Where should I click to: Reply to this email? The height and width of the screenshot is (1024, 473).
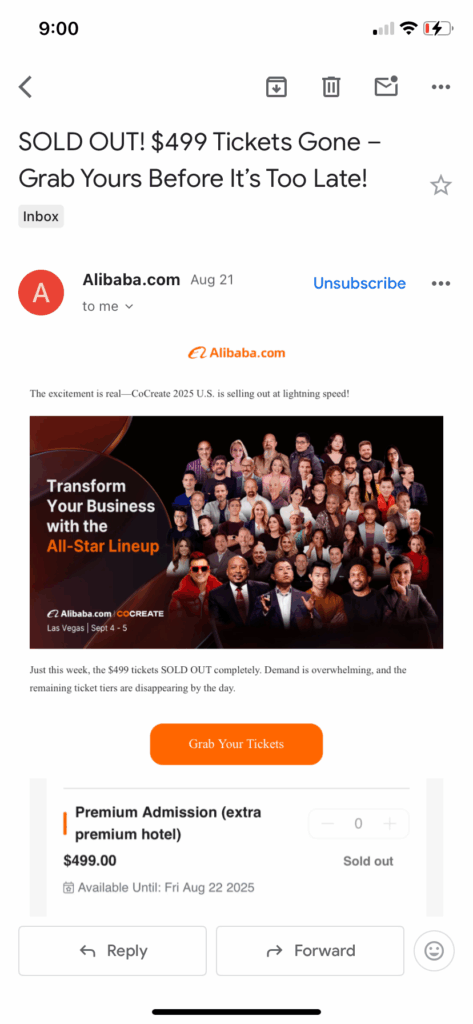pyautogui.click(x=112, y=951)
